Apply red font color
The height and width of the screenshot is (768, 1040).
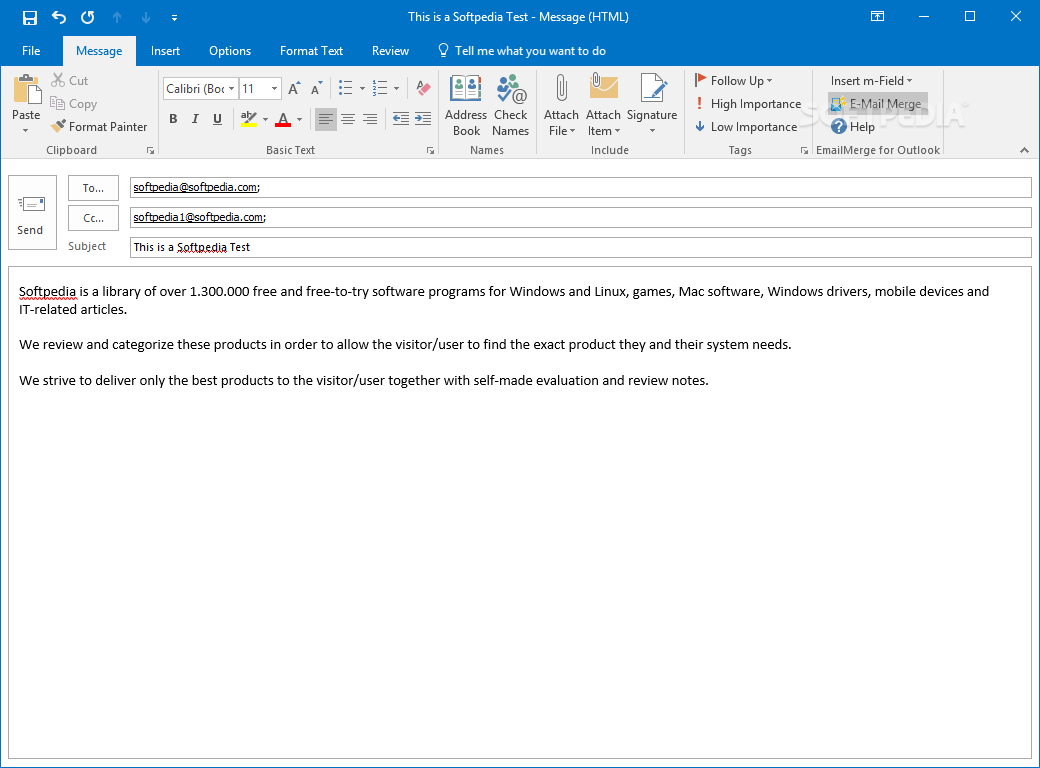(x=283, y=119)
